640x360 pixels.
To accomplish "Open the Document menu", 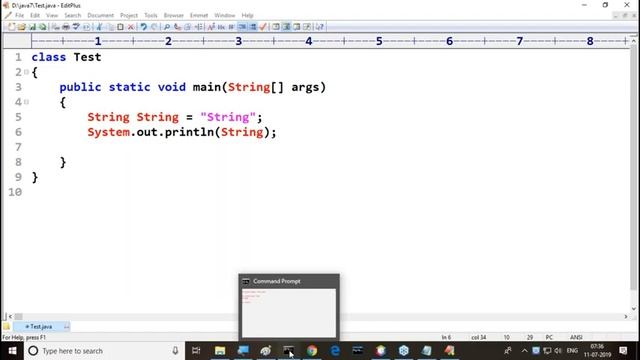I will click(x=100, y=16).
